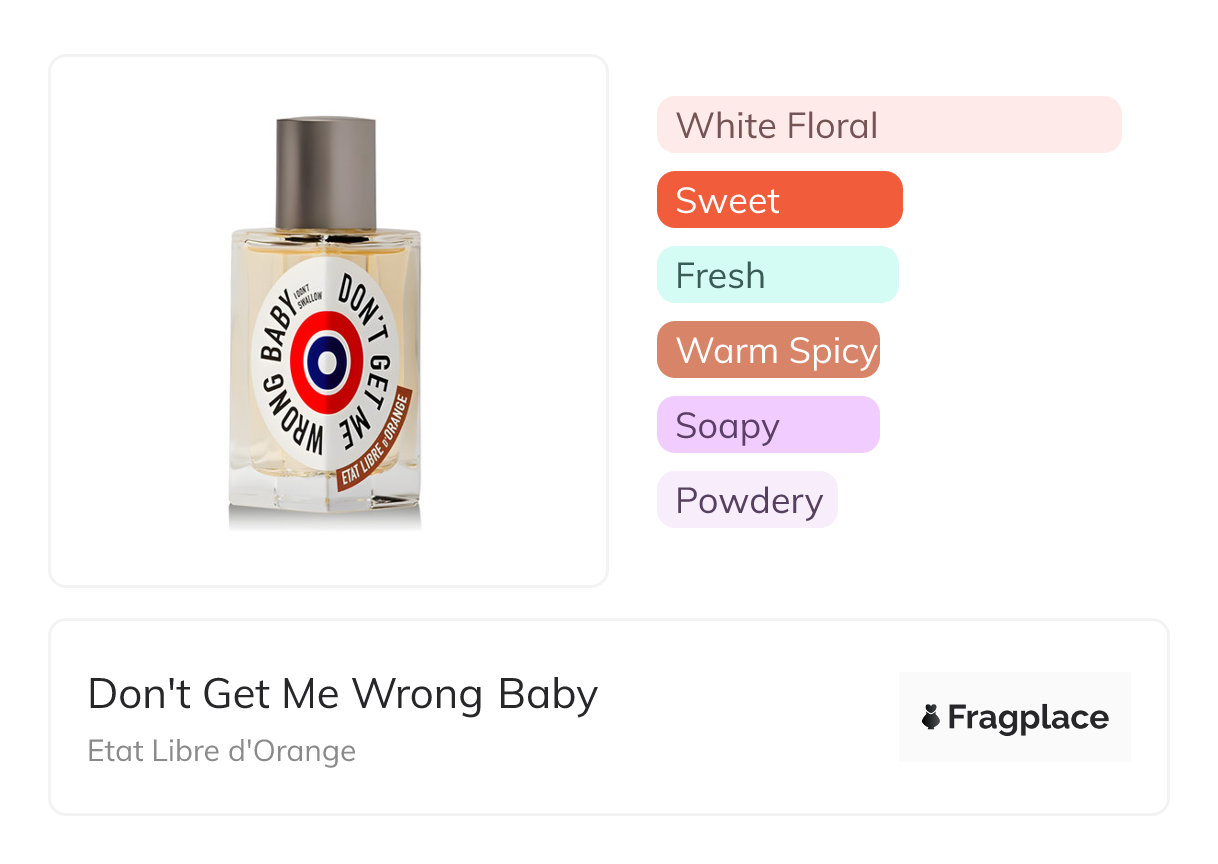Image resolution: width=1218 pixels, height=864 pixels.
Task: Click the small "Don't Swallow" label text
Action: [313, 299]
